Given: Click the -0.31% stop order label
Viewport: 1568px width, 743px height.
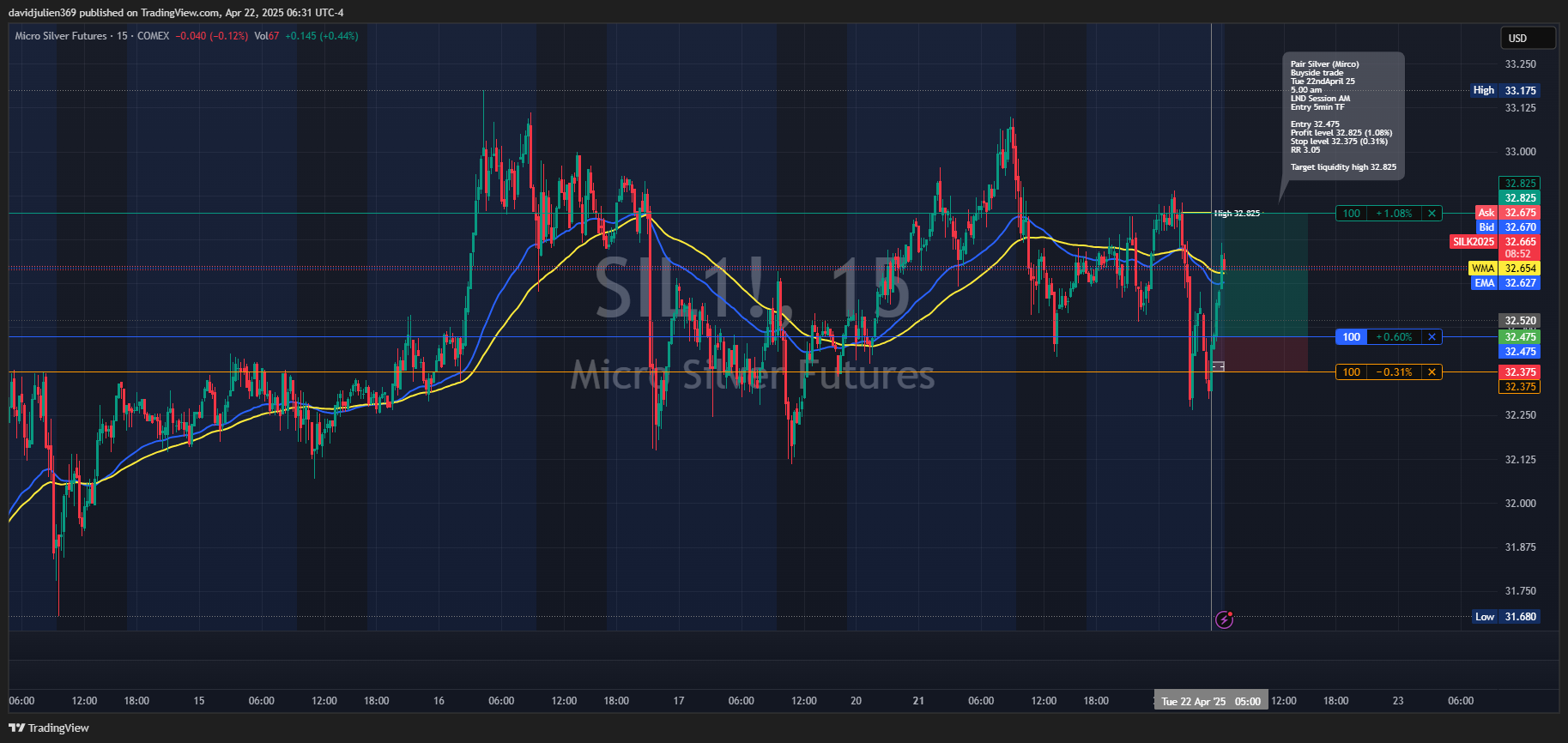Looking at the screenshot, I should click(1394, 372).
